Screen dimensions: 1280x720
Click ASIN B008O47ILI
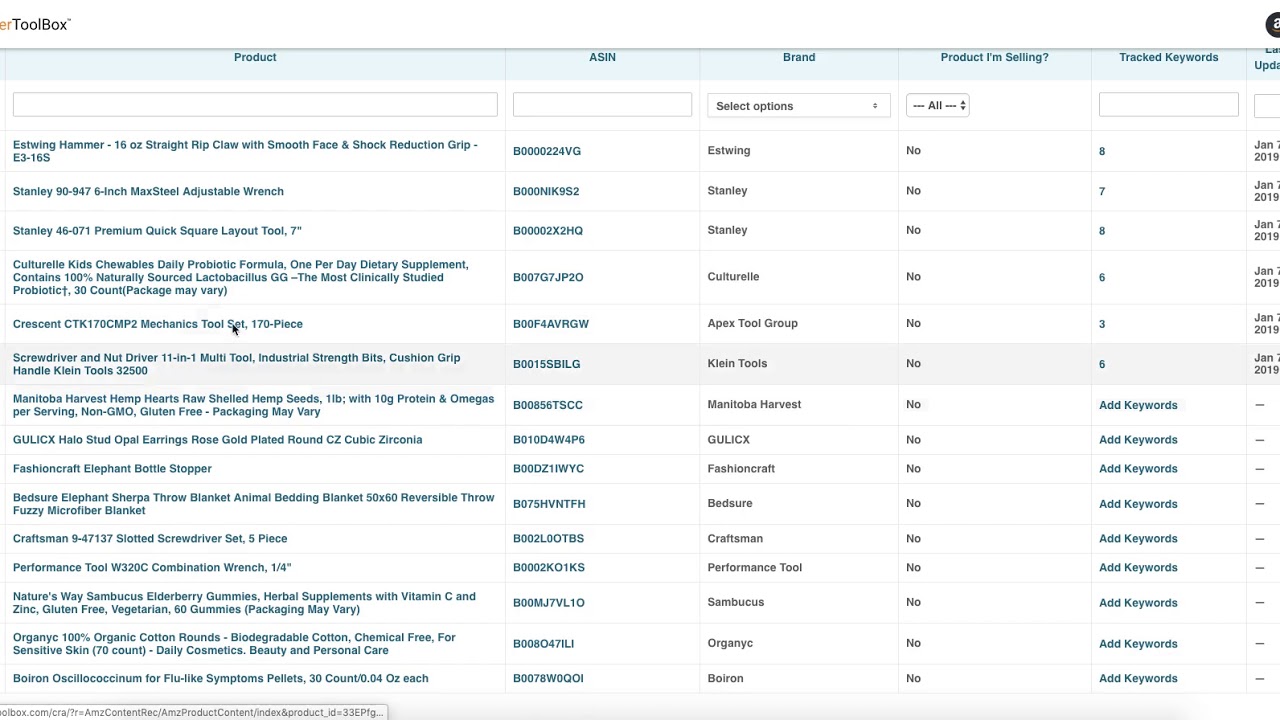543,644
